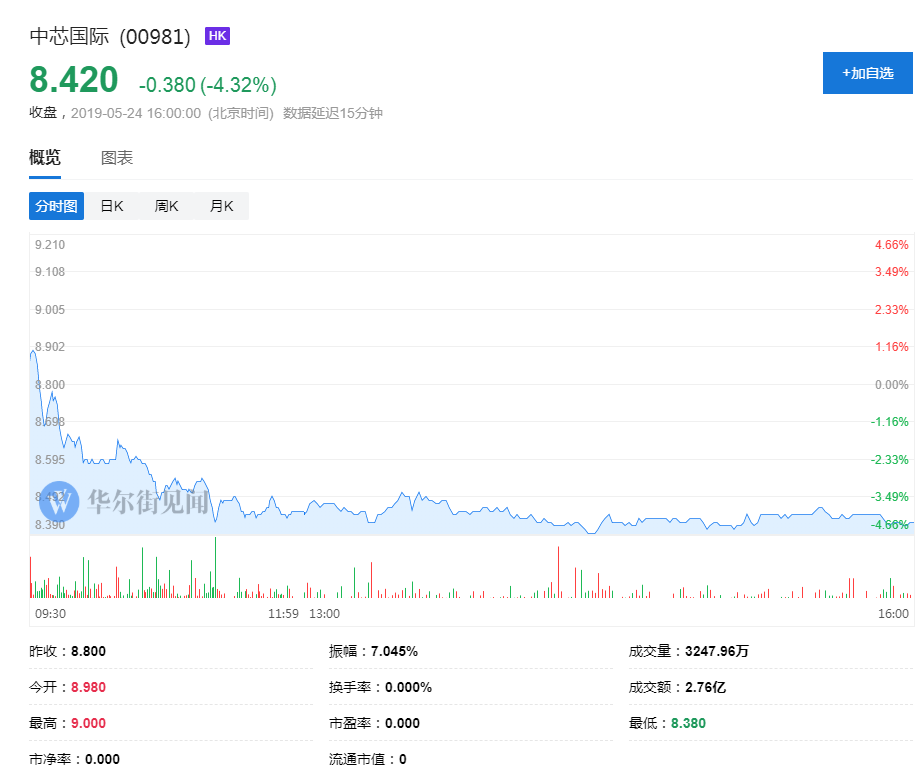Screen dimensions: 923x776
Task: Click the 9.210 price axis label
Action: click(x=50, y=245)
